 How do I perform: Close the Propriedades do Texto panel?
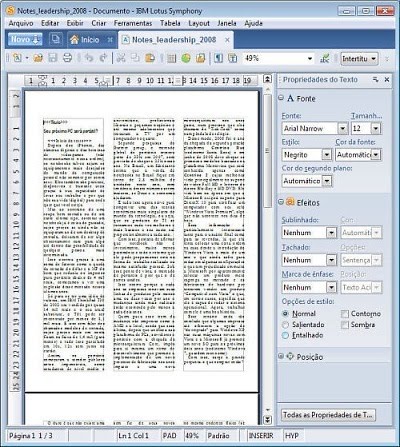(387, 80)
